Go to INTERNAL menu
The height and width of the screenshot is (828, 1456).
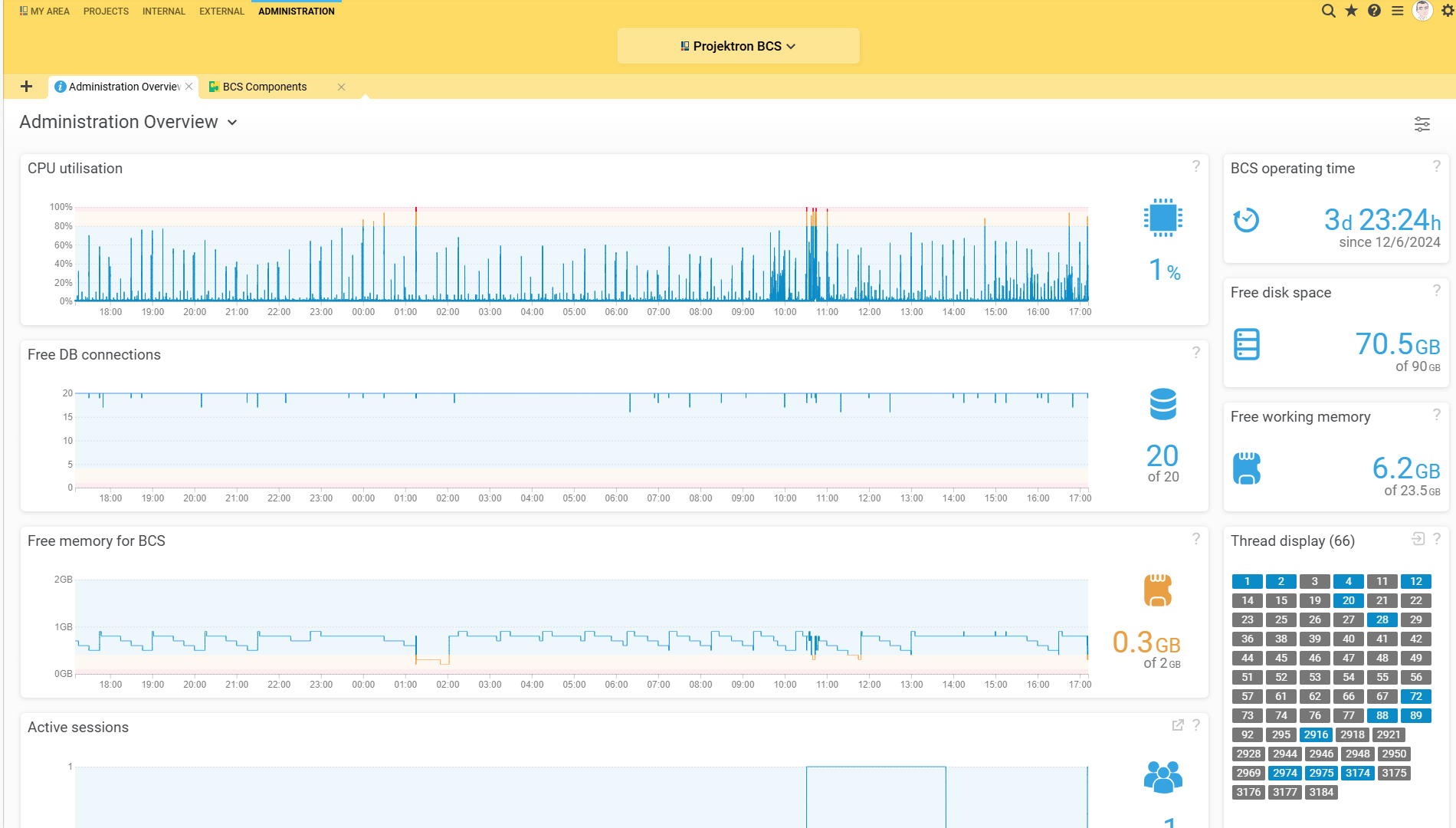tap(164, 11)
